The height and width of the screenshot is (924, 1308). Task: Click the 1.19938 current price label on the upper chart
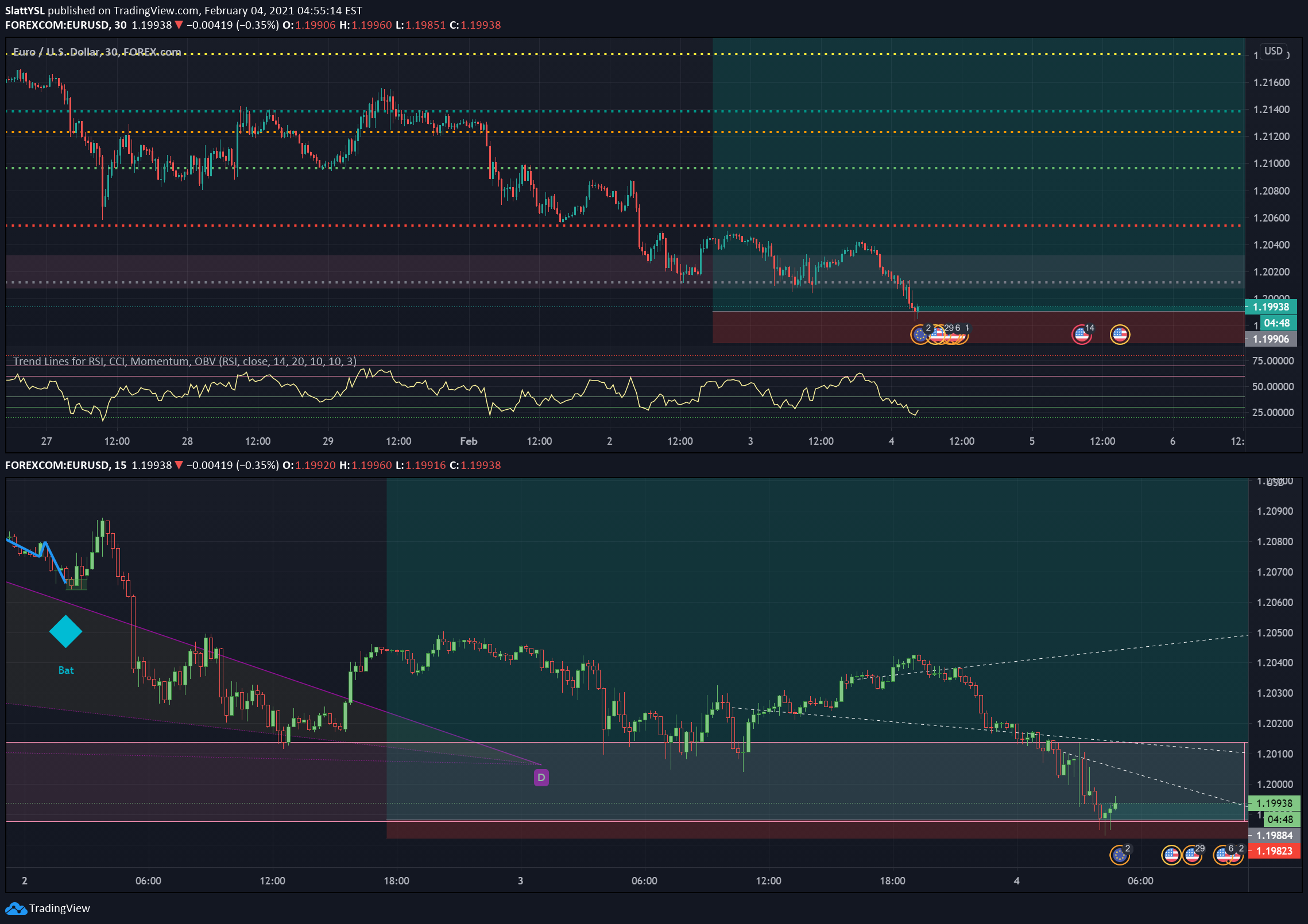1271,307
